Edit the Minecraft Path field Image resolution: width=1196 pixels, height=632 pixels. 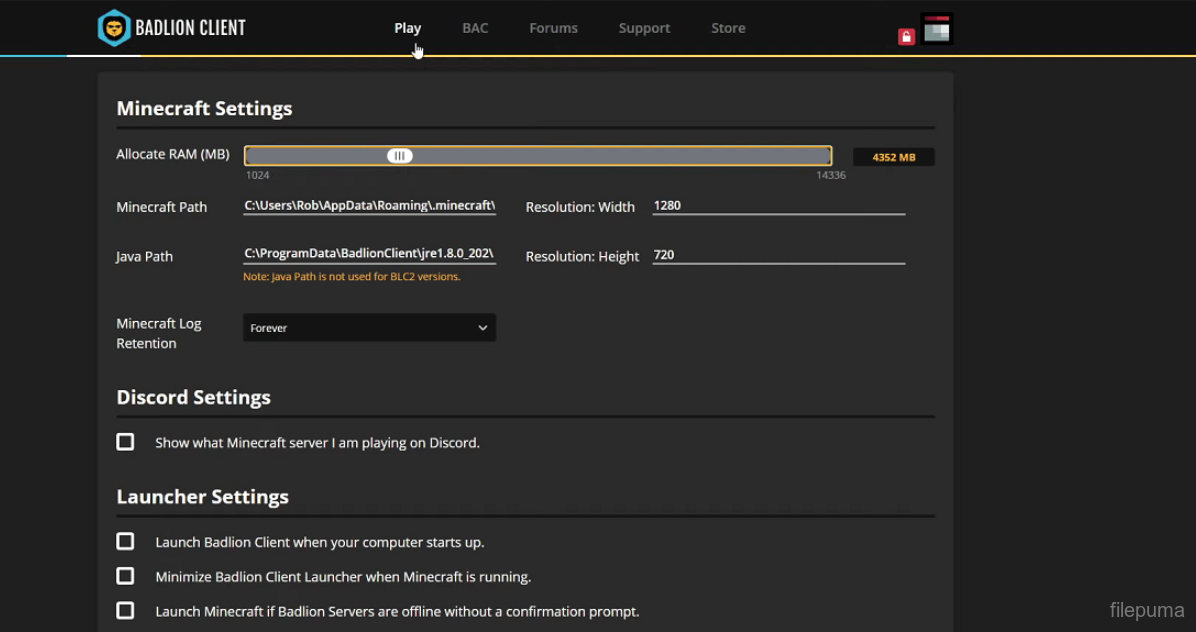pos(369,205)
